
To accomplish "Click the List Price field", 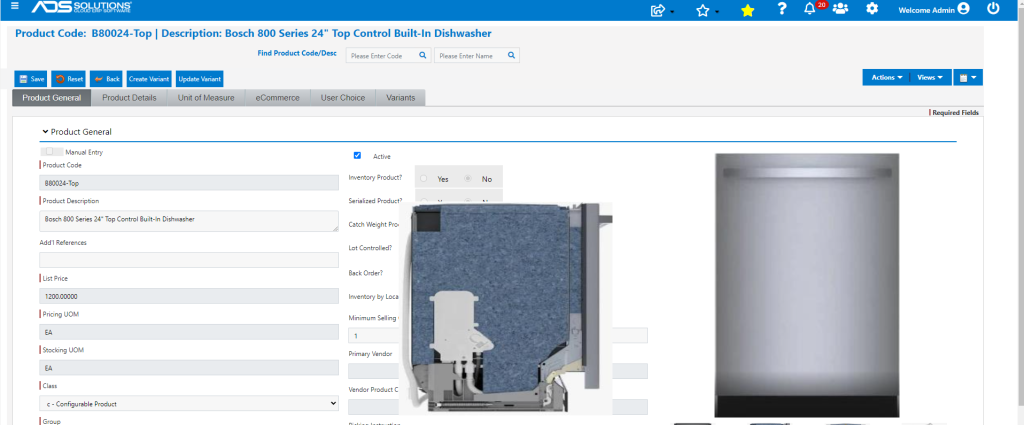I will 189,296.
